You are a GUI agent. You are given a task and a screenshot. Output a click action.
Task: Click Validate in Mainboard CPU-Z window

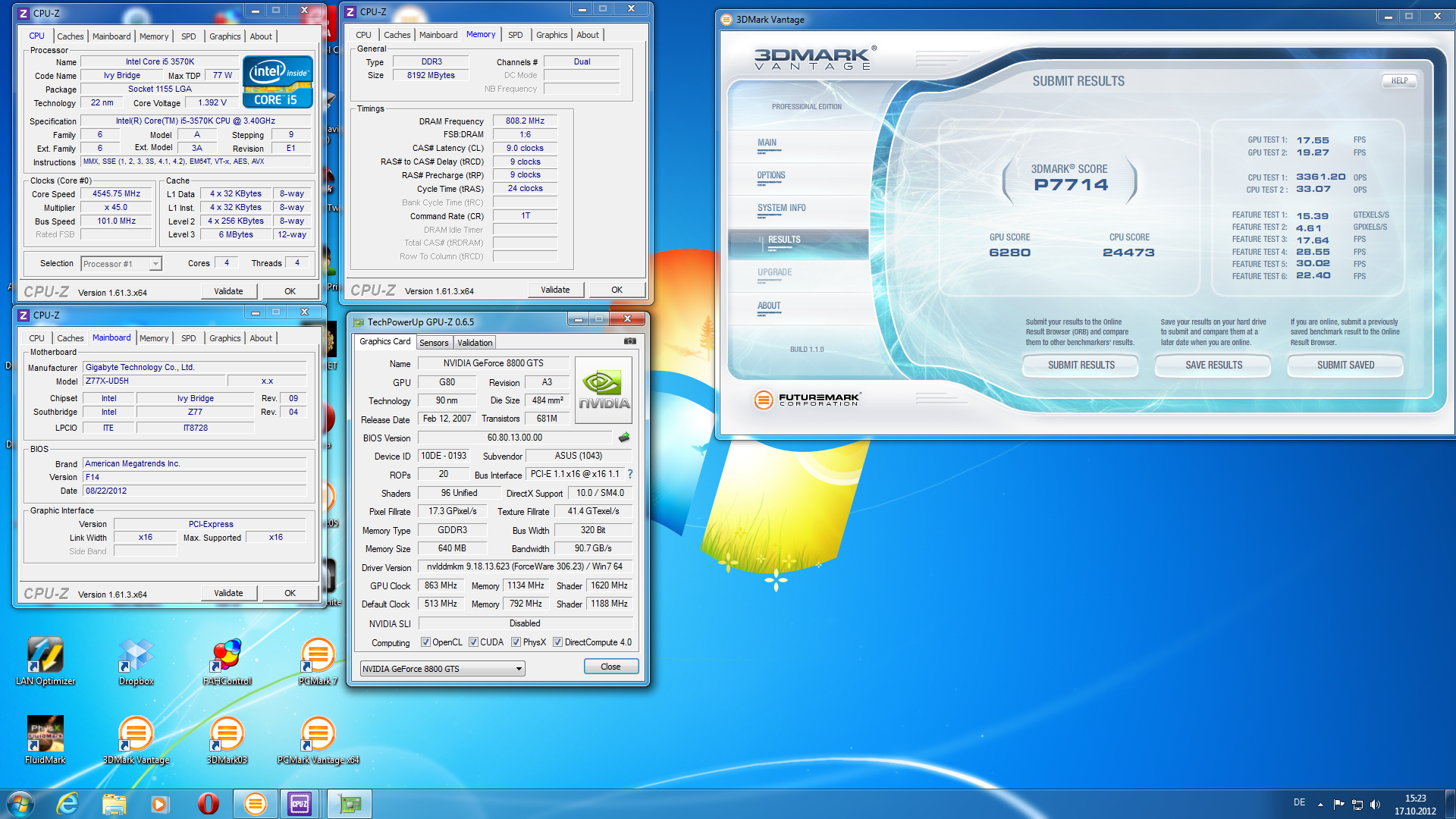pos(228,593)
